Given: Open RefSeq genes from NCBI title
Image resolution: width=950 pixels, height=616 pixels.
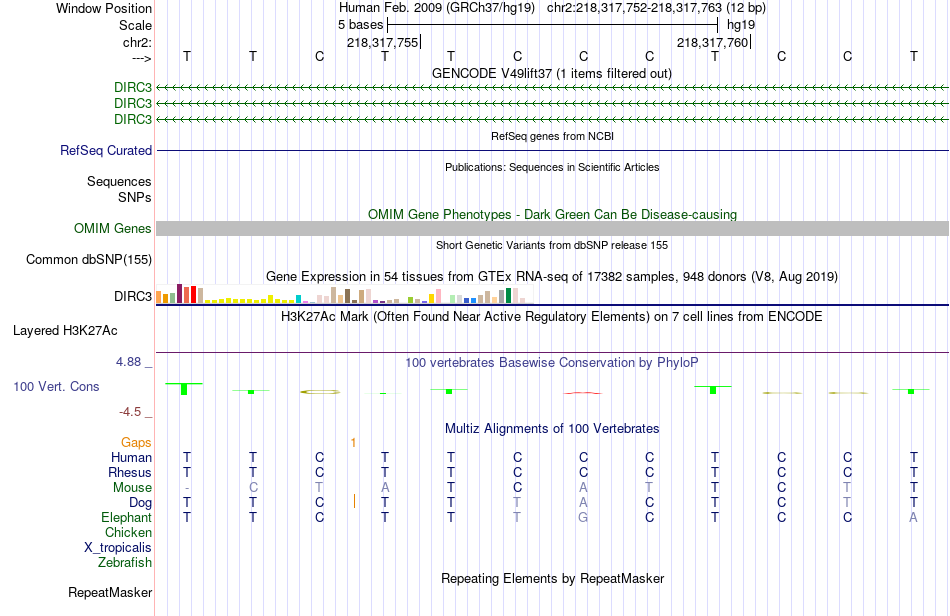Looking at the screenshot, I should click(x=552, y=136).
